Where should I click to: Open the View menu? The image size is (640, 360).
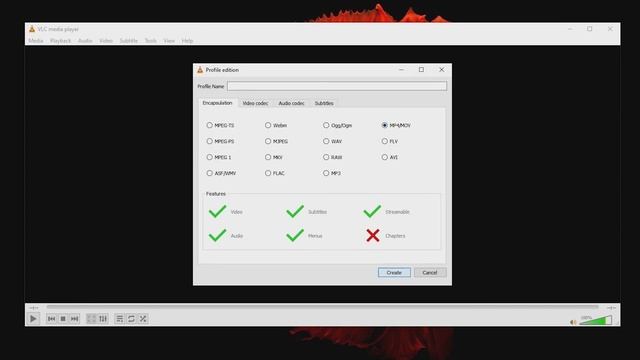(x=169, y=41)
